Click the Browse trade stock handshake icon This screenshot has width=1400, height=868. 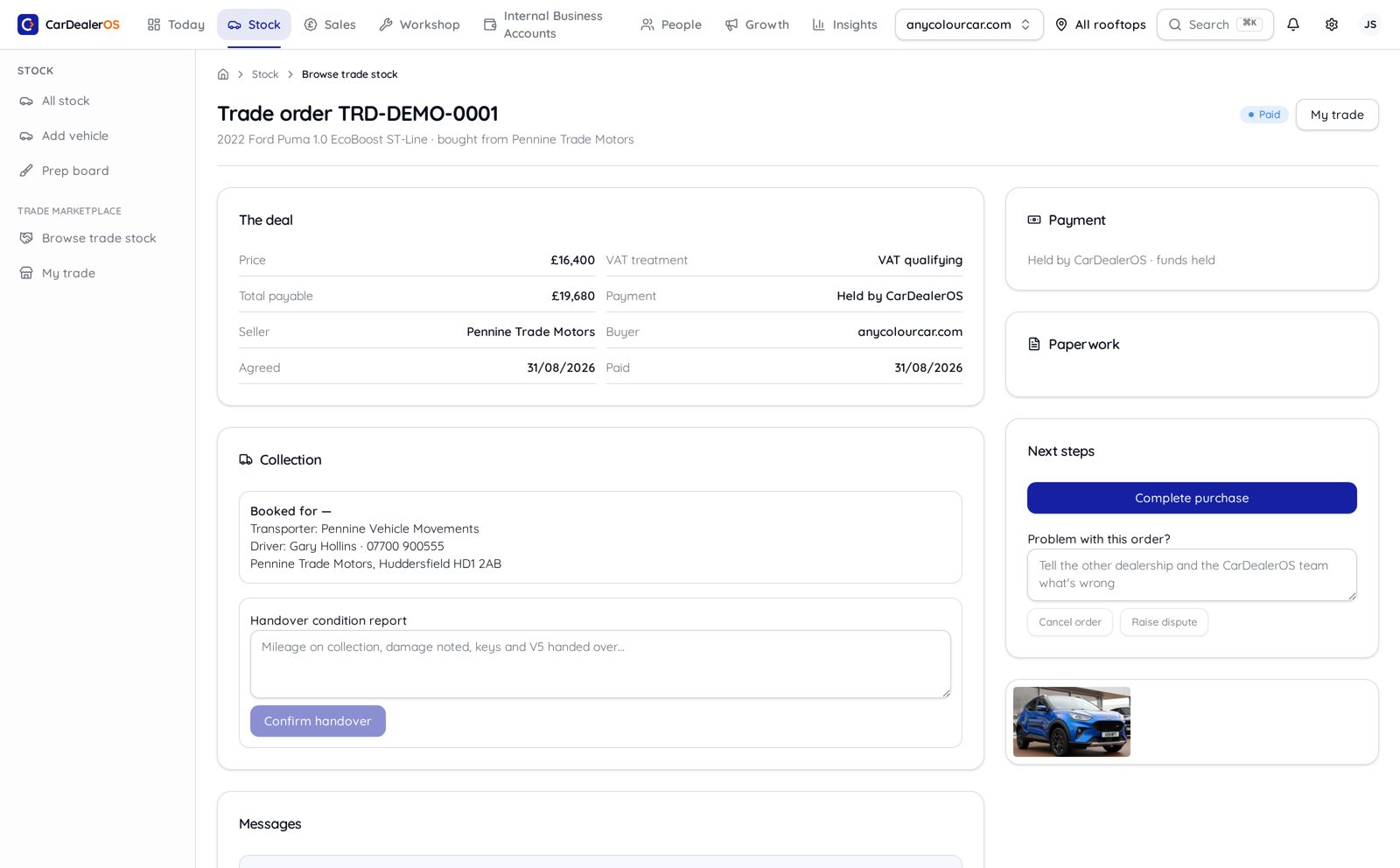pyautogui.click(x=26, y=238)
